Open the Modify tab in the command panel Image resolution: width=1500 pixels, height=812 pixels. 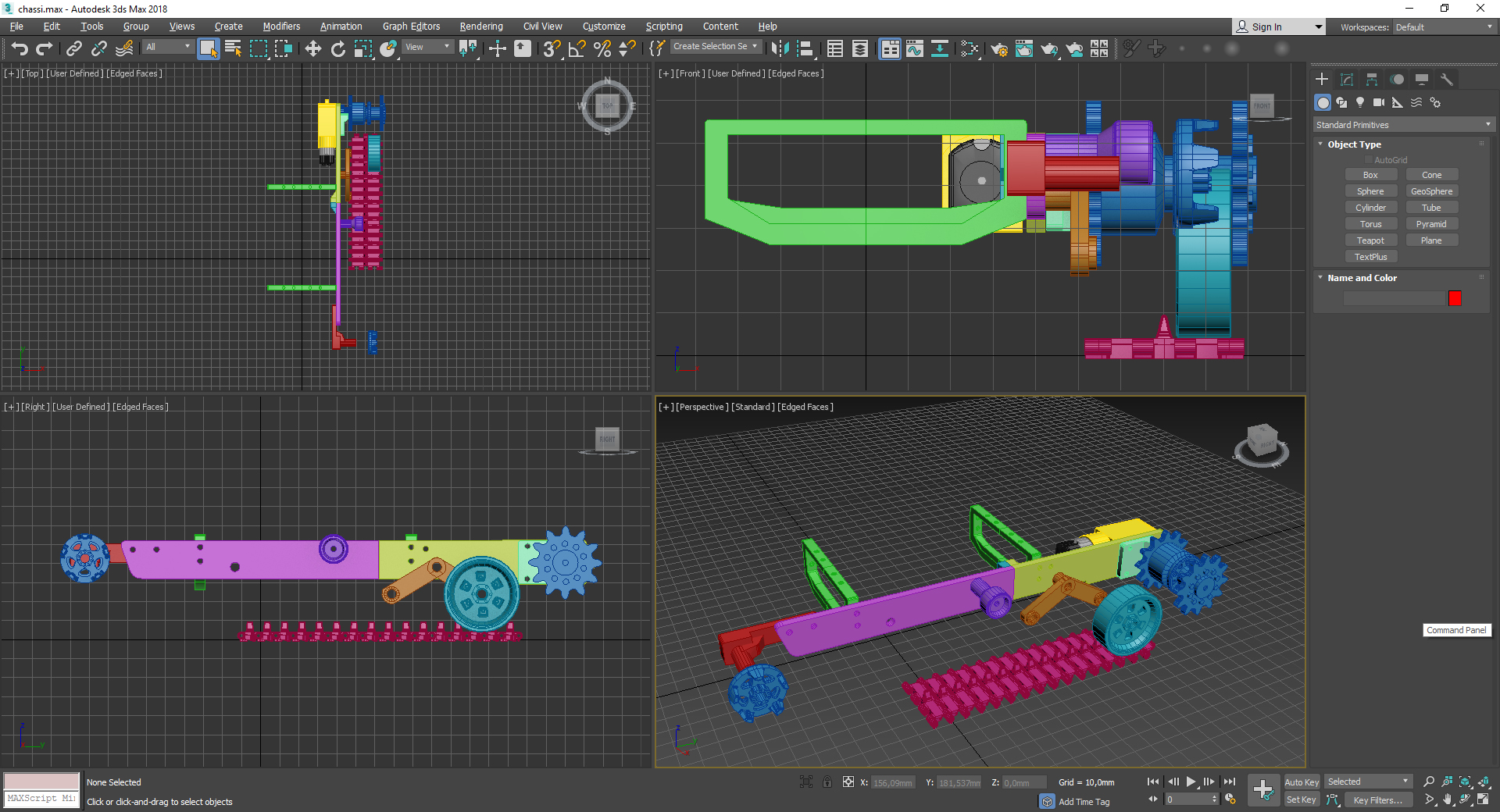tap(1347, 80)
